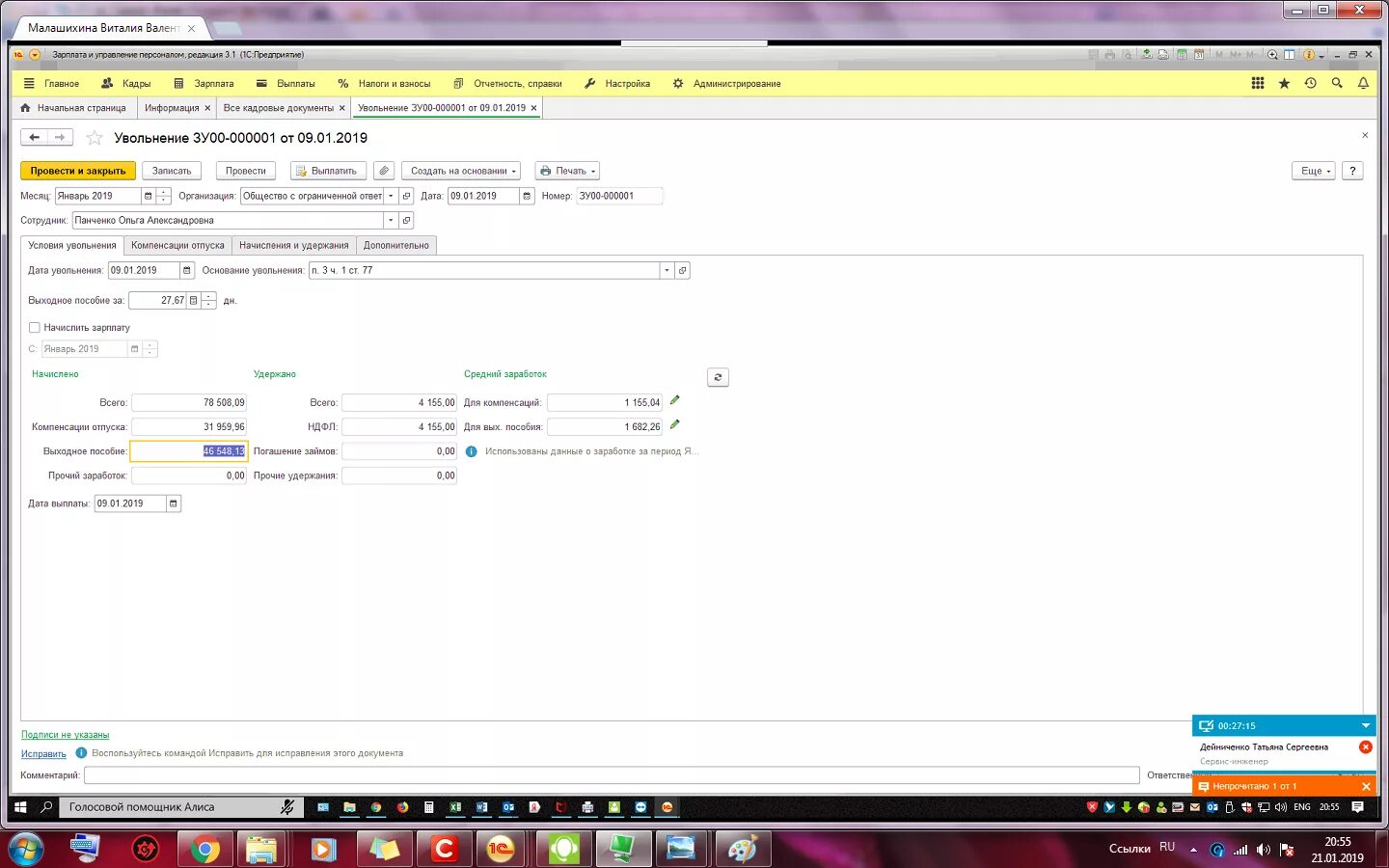Screen dimensions: 1389x868
Task: Adjust Месяц stepper arrows
Action: point(163,196)
